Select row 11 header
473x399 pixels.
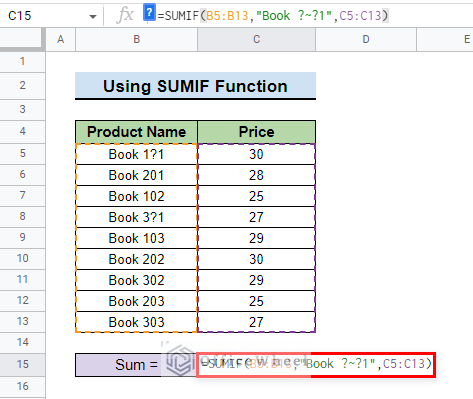click(22, 280)
